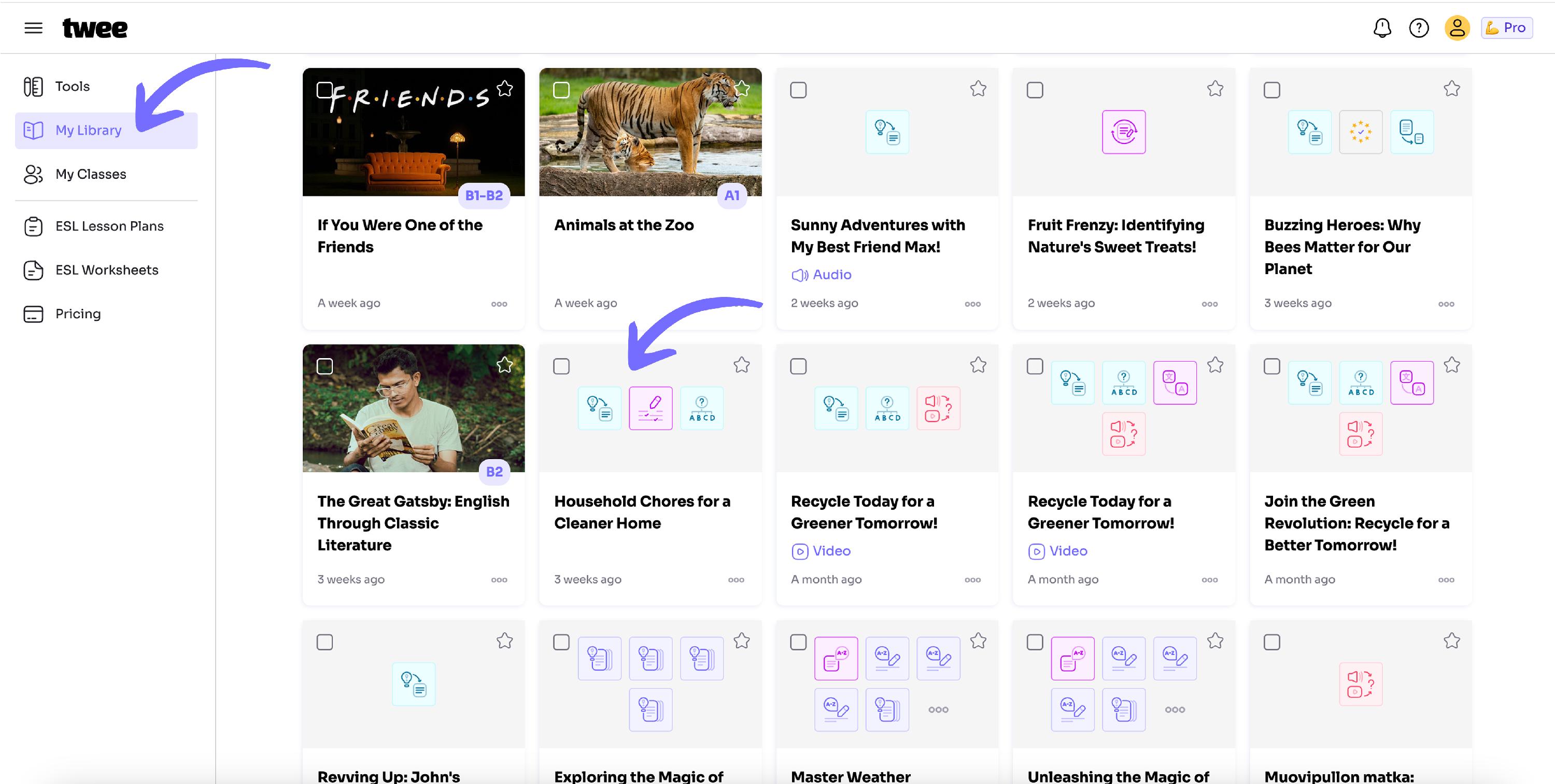Select the Join the Green Revolution checkbox

(x=1272, y=366)
